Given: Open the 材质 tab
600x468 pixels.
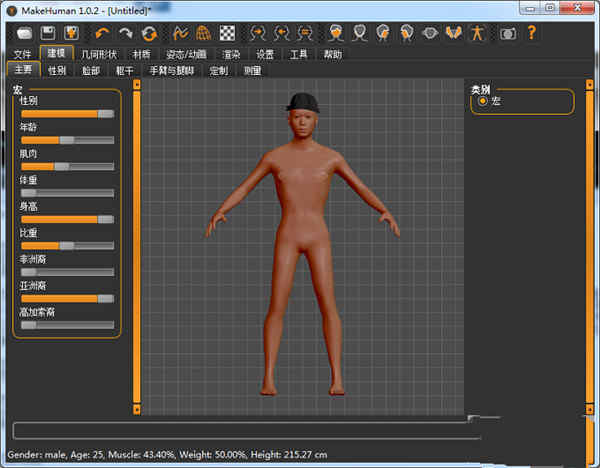Looking at the screenshot, I should click(141, 54).
